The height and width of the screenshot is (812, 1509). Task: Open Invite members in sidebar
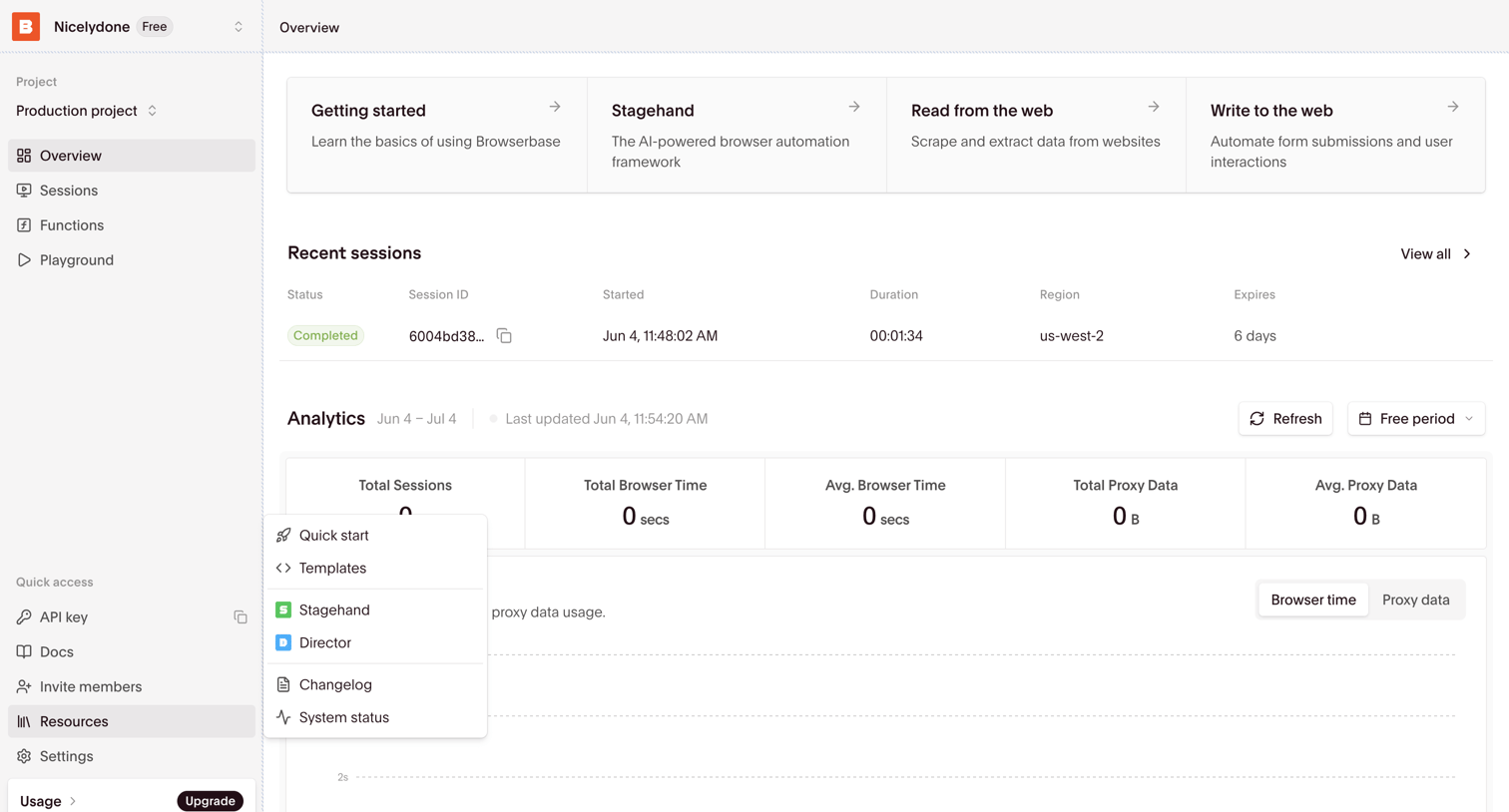coord(132,687)
